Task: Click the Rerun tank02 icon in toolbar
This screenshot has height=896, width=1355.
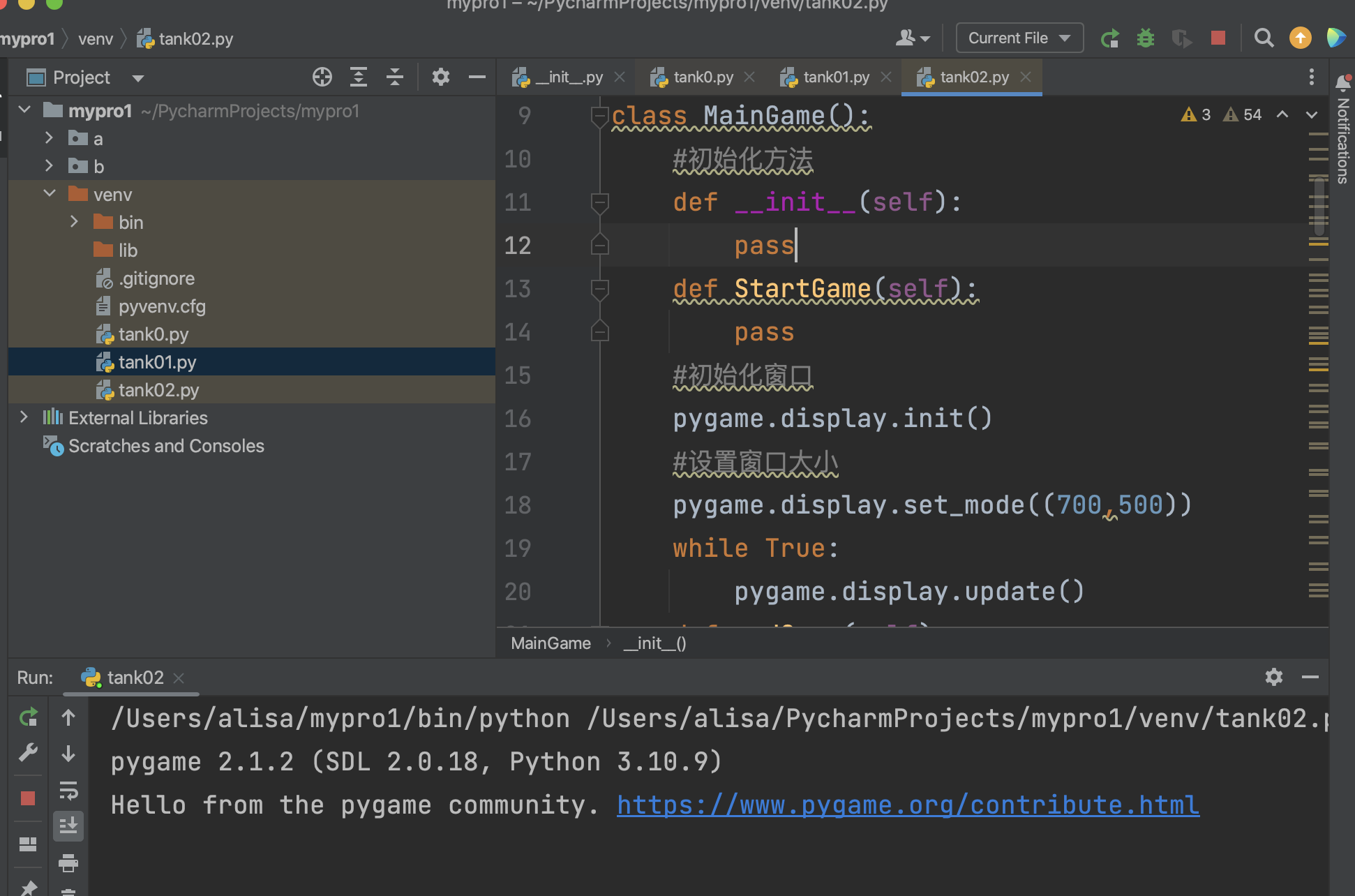Action: pos(1109,38)
